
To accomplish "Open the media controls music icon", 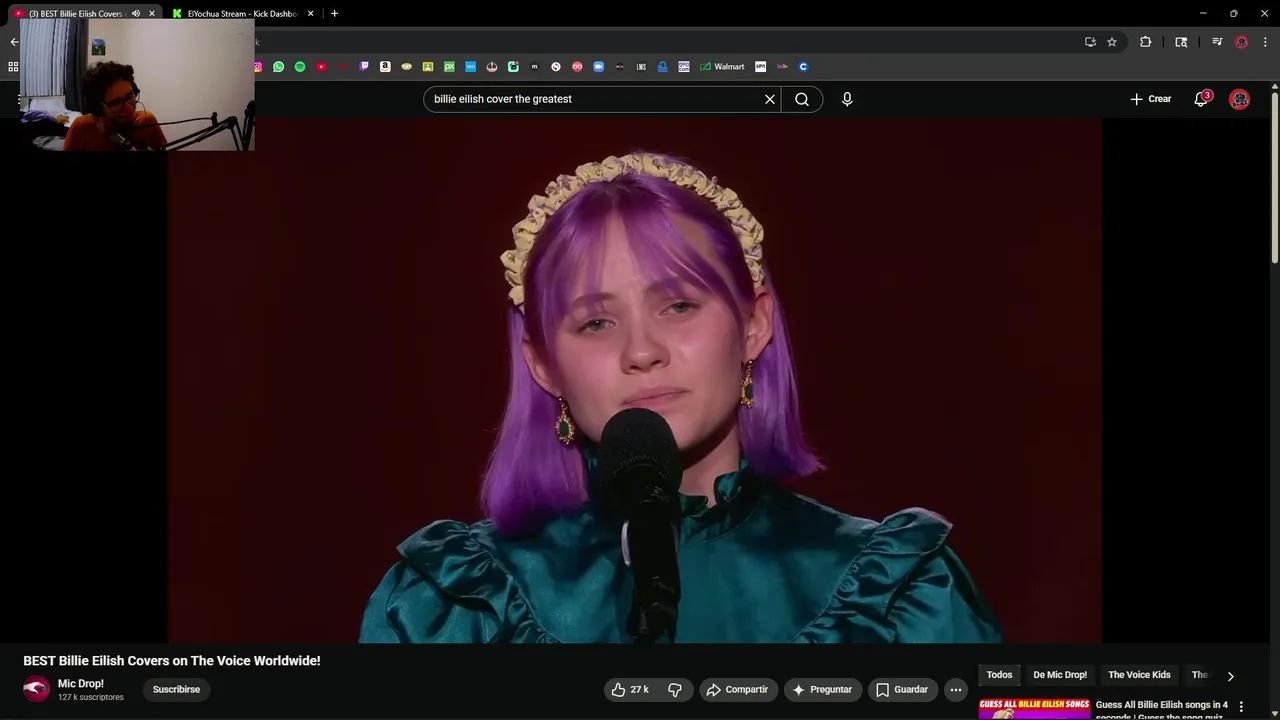I will point(1217,42).
